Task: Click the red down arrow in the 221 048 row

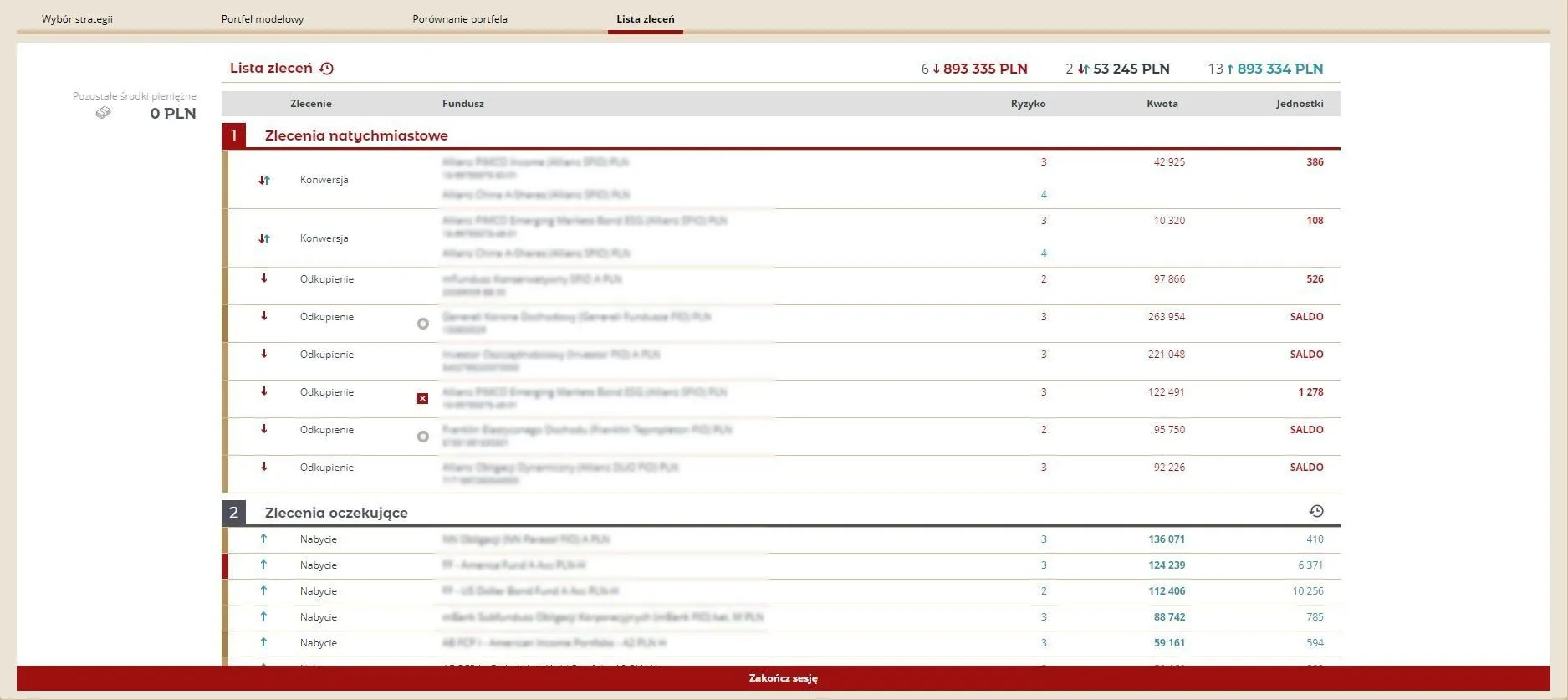Action: [264, 354]
